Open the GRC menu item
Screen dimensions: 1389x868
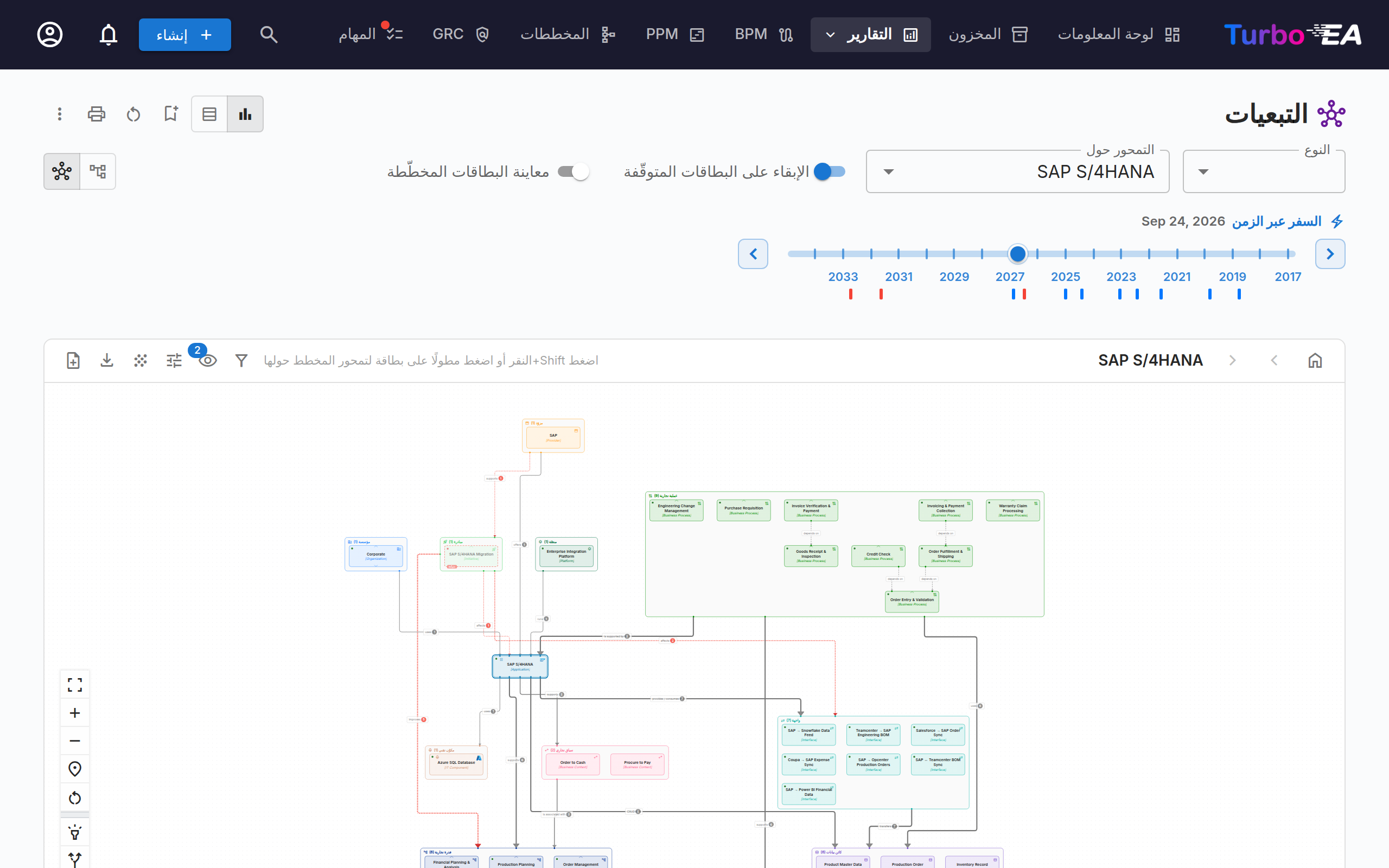click(460, 34)
